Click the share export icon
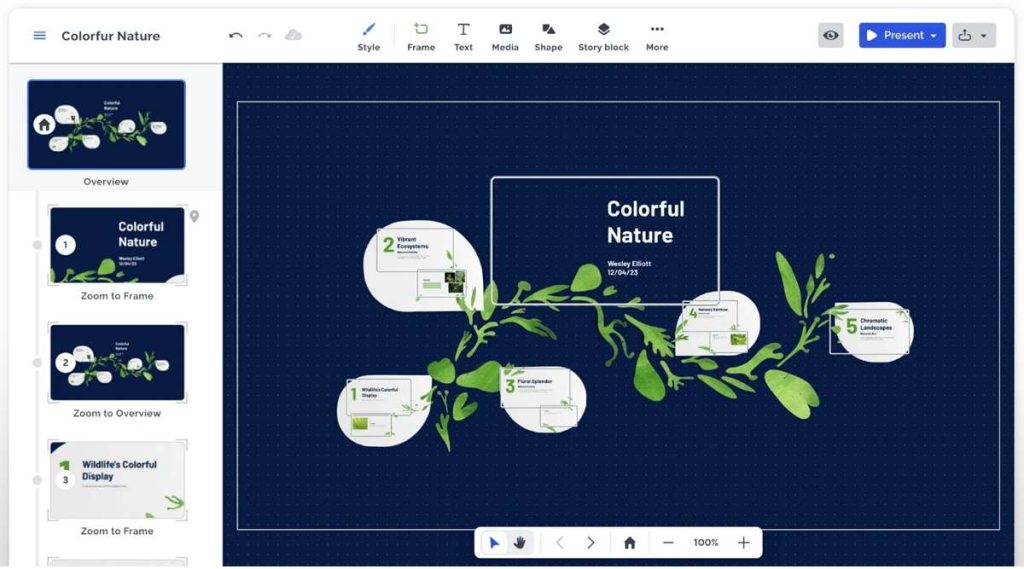Viewport: 1024px width, 569px height. pyautogui.click(x=965, y=35)
